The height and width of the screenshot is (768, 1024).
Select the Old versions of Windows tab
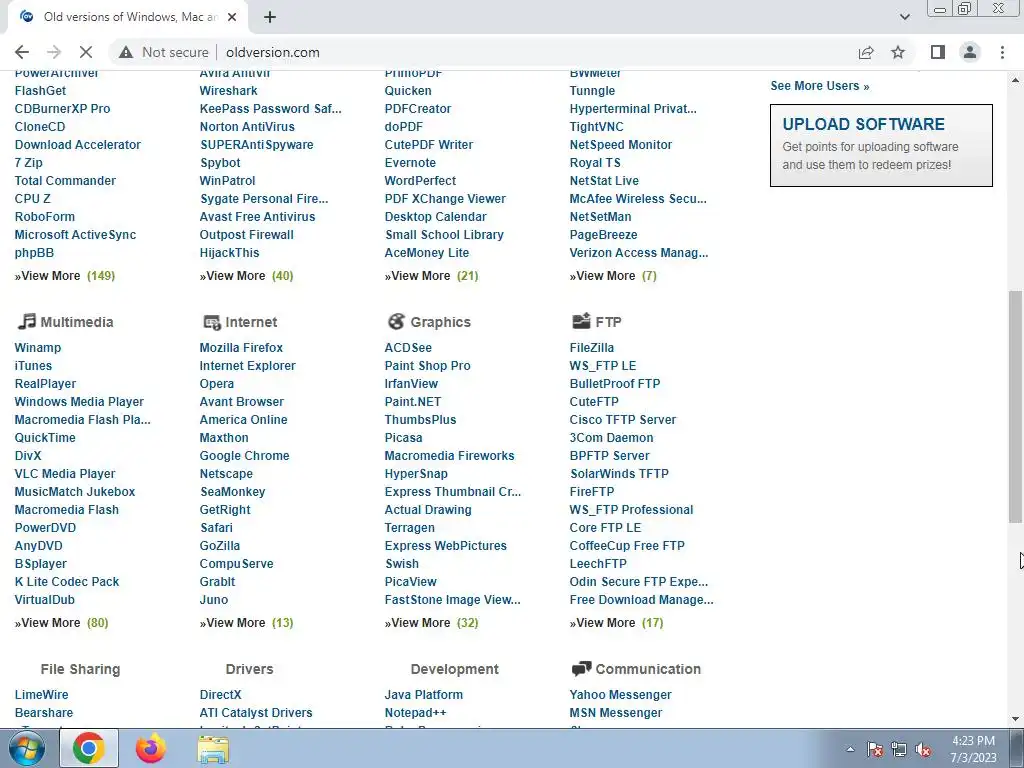coord(129,17)
